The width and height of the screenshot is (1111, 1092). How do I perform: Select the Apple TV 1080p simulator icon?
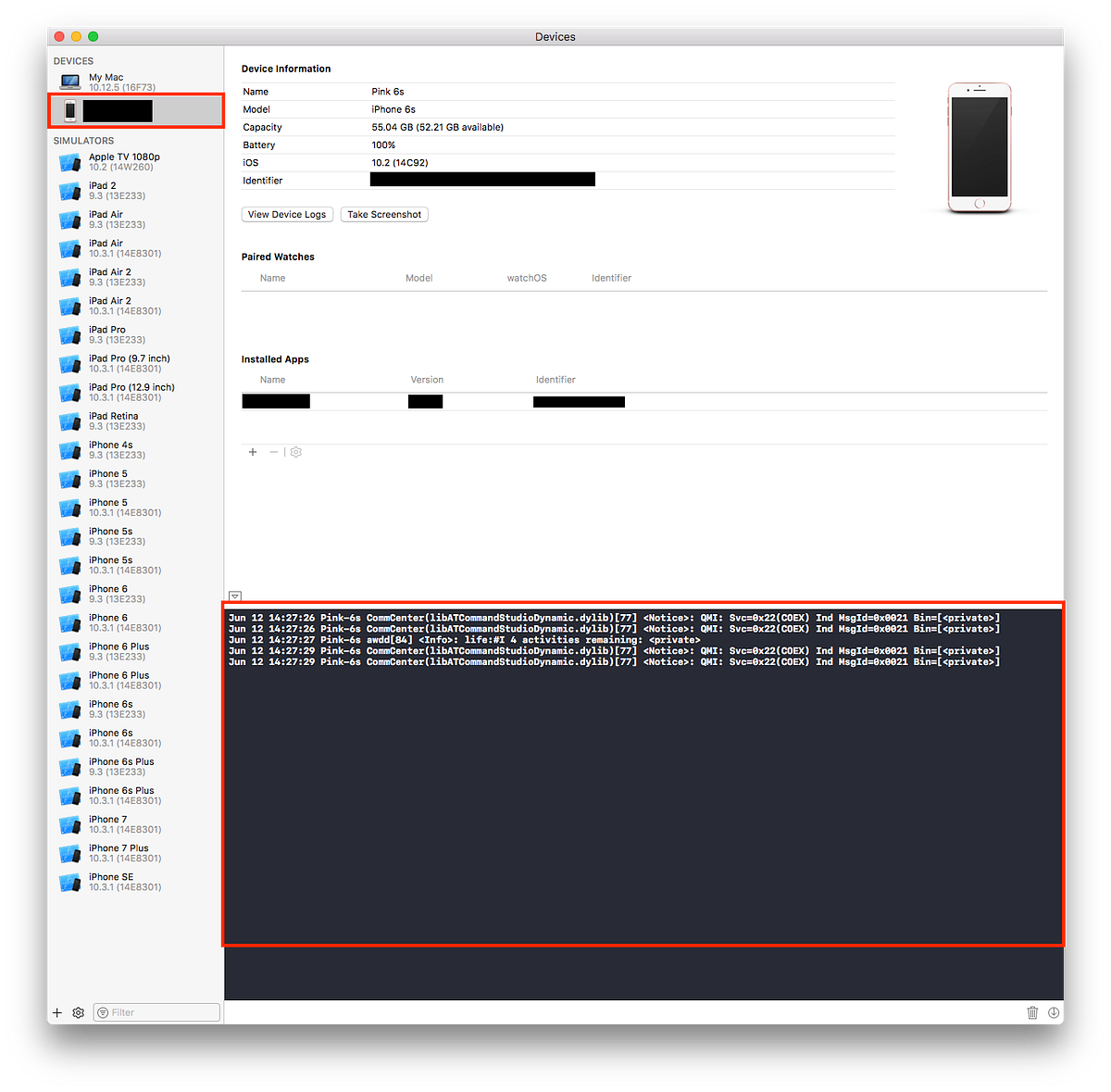click(x=69, y=162)
